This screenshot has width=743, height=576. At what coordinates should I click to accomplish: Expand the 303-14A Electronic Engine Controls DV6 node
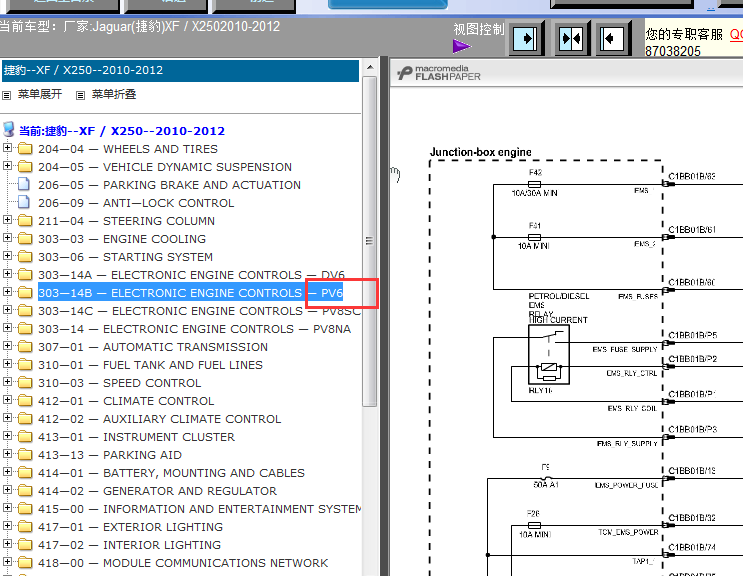click(x=7, y=274)
